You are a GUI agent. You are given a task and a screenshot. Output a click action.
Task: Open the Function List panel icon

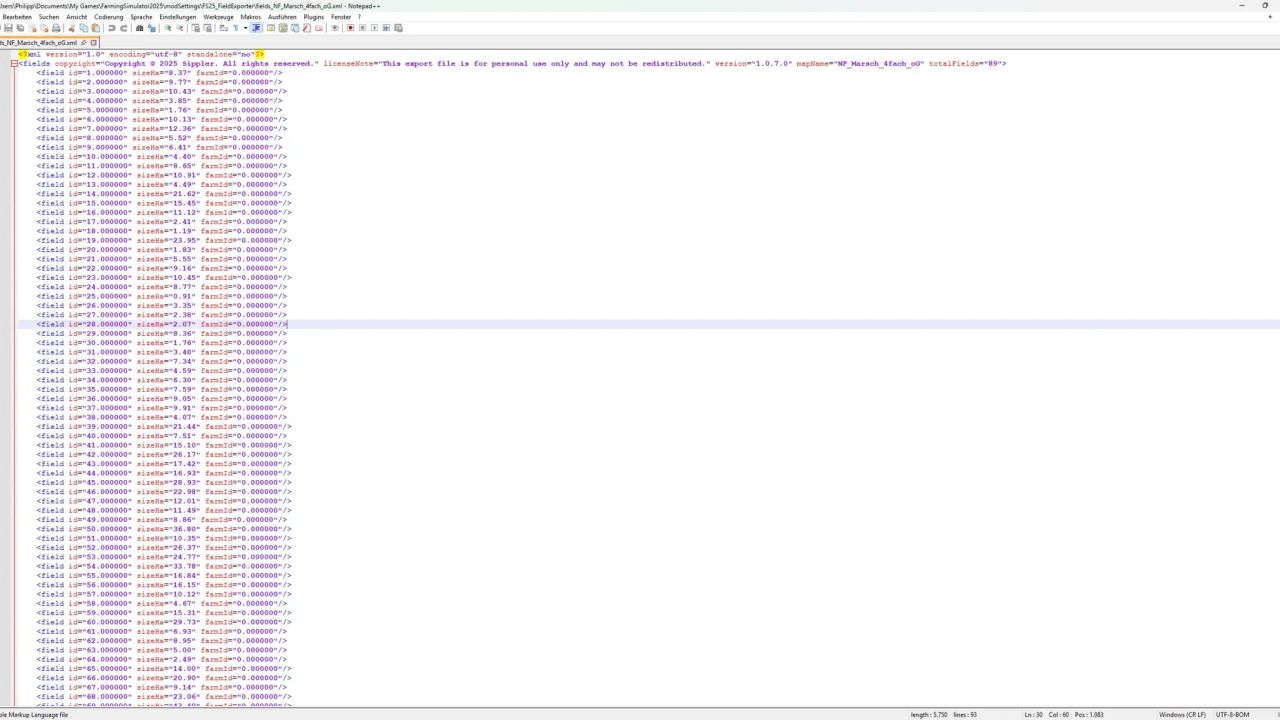(307, 28)
